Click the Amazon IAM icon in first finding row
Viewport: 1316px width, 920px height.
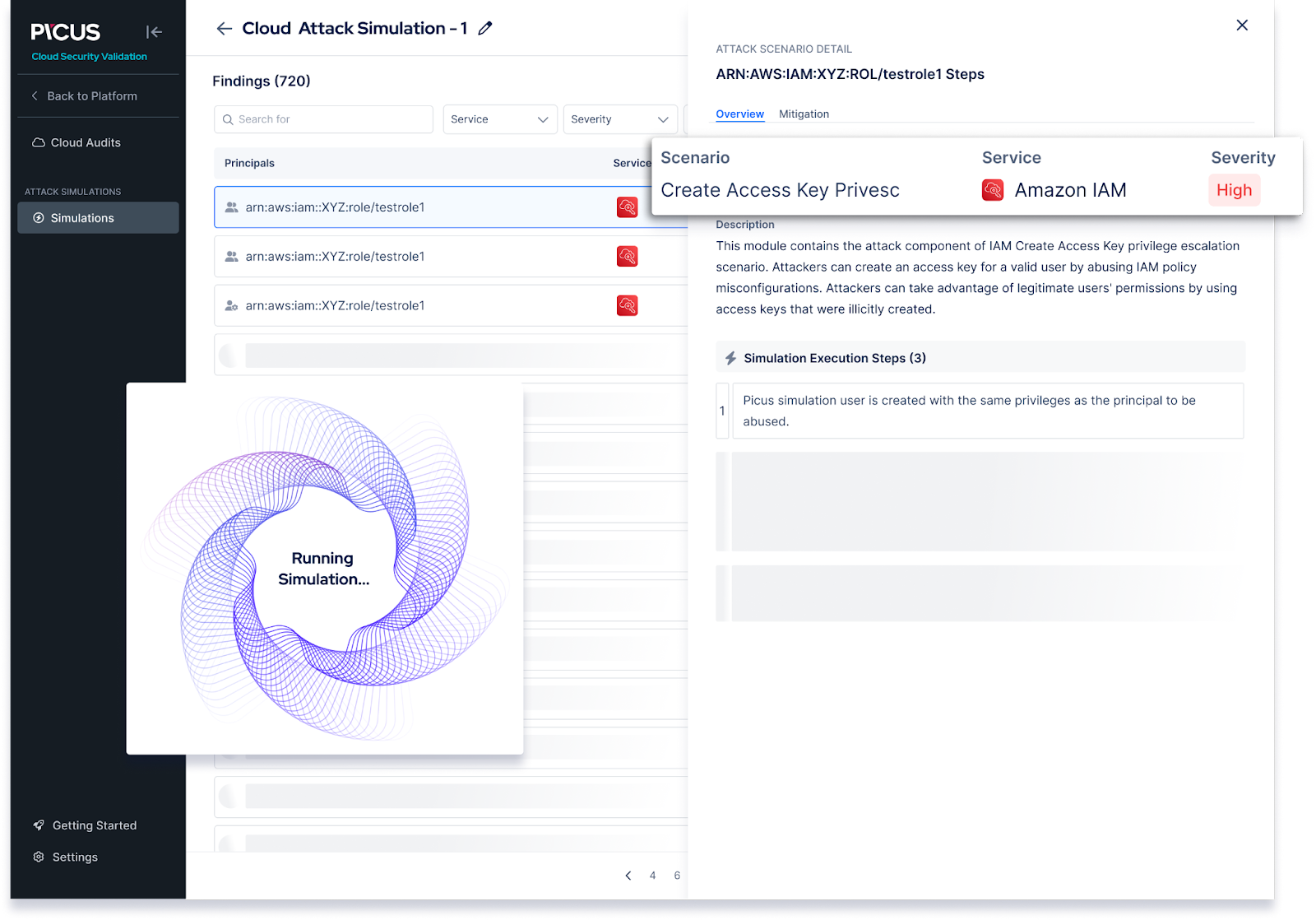click(627, 207)
